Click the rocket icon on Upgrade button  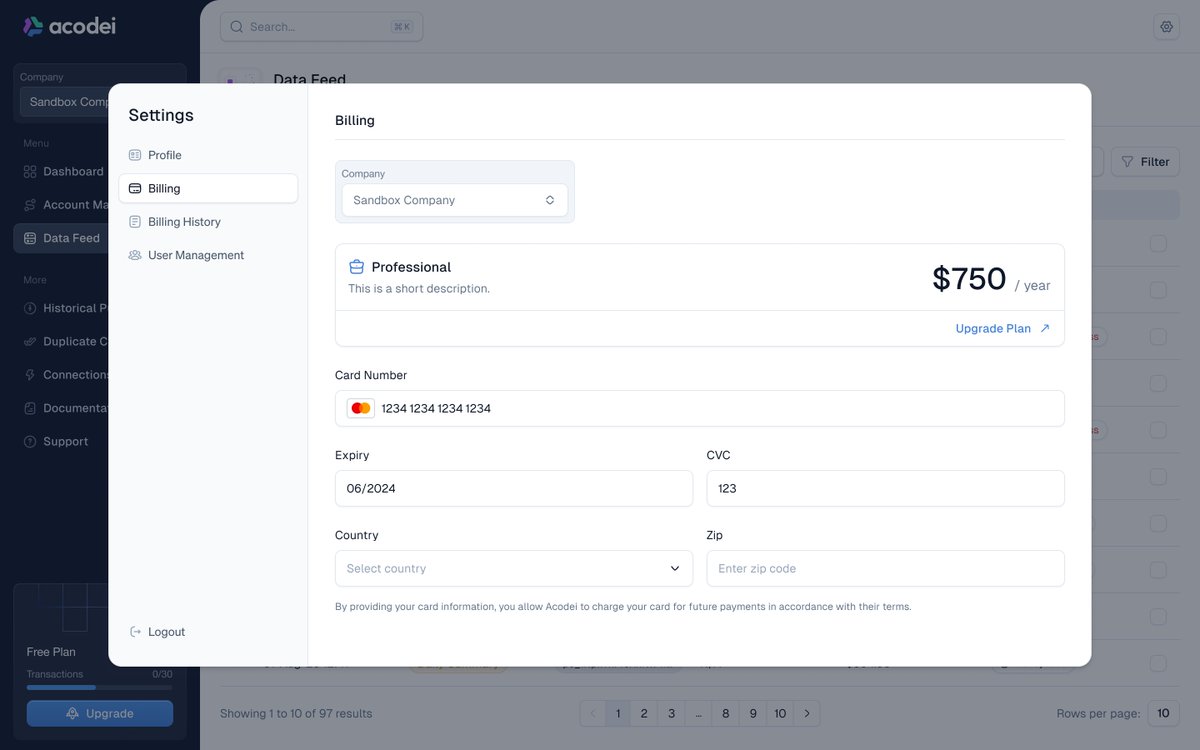point(72,714)
